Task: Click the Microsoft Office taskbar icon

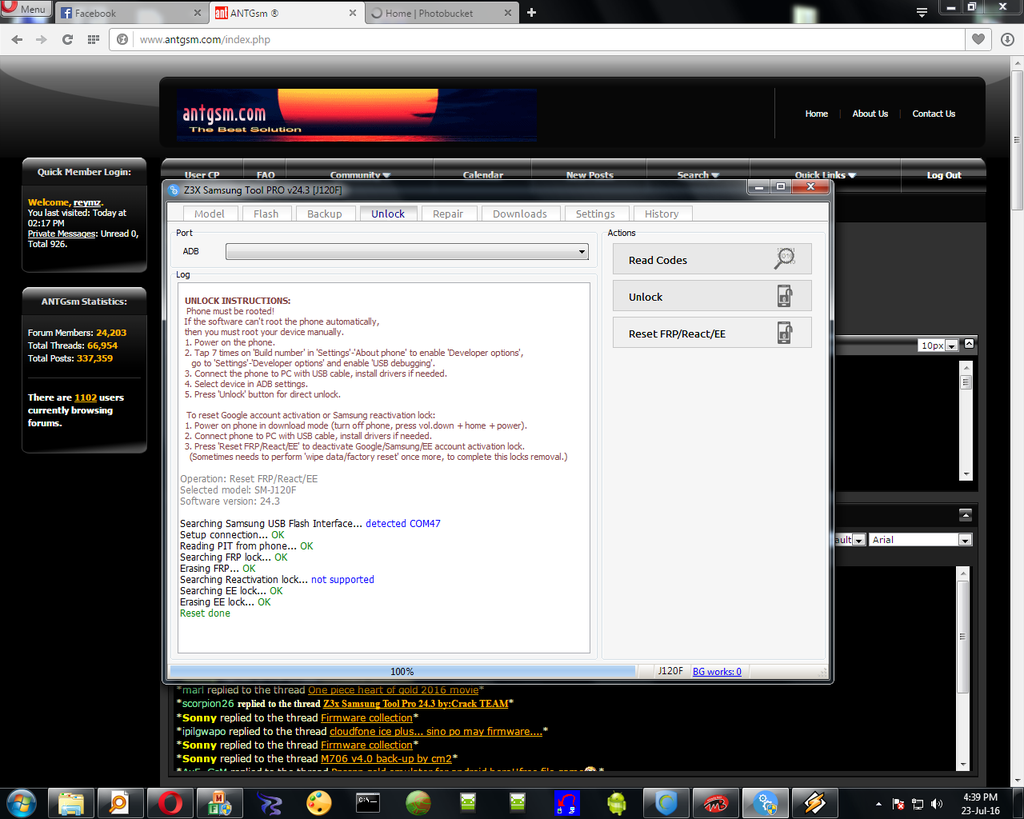Action: (x=219, y=803)
